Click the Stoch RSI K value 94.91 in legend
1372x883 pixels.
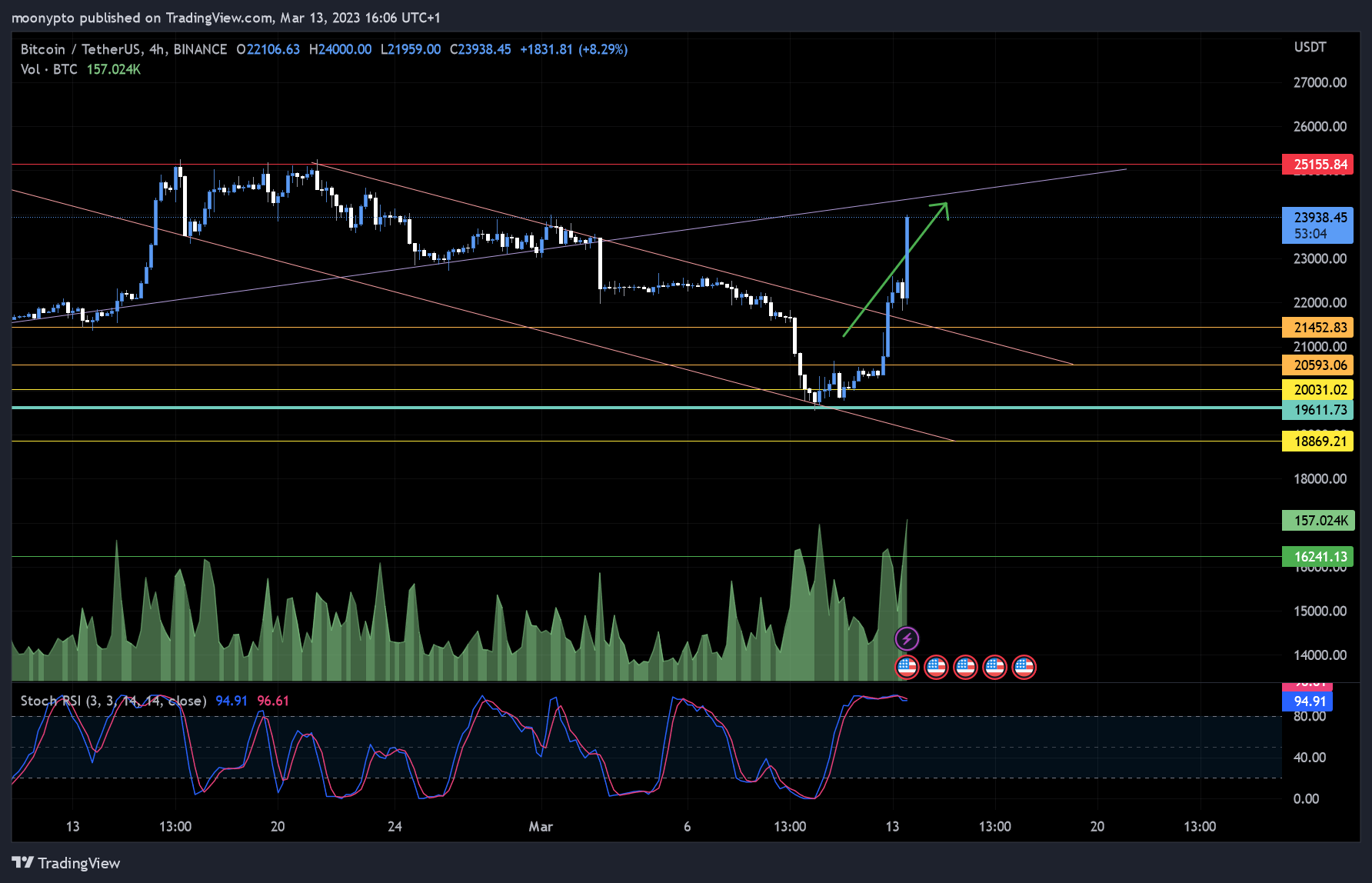231,701
